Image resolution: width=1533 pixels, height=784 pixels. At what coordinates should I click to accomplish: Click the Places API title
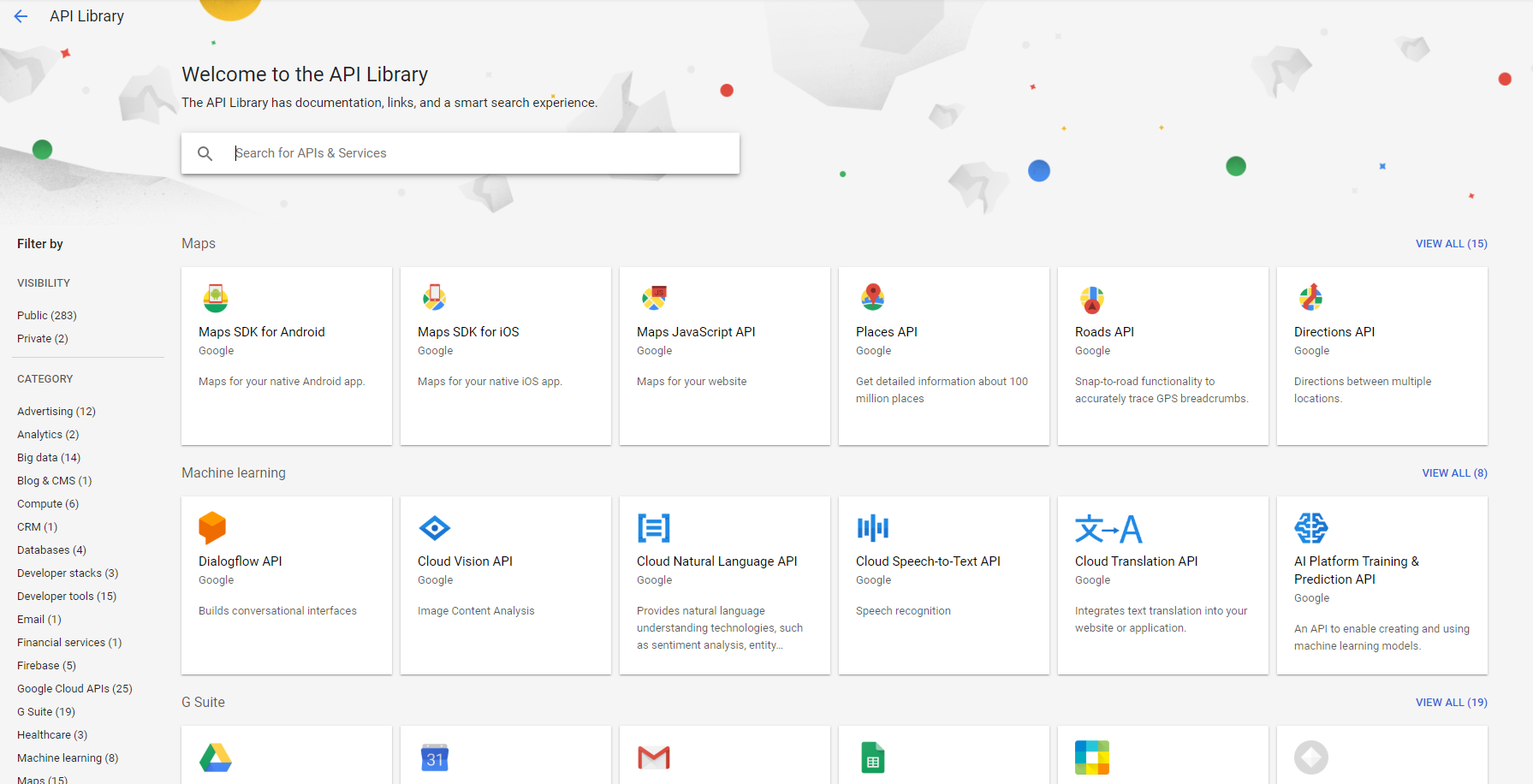[x=887, y=332]
